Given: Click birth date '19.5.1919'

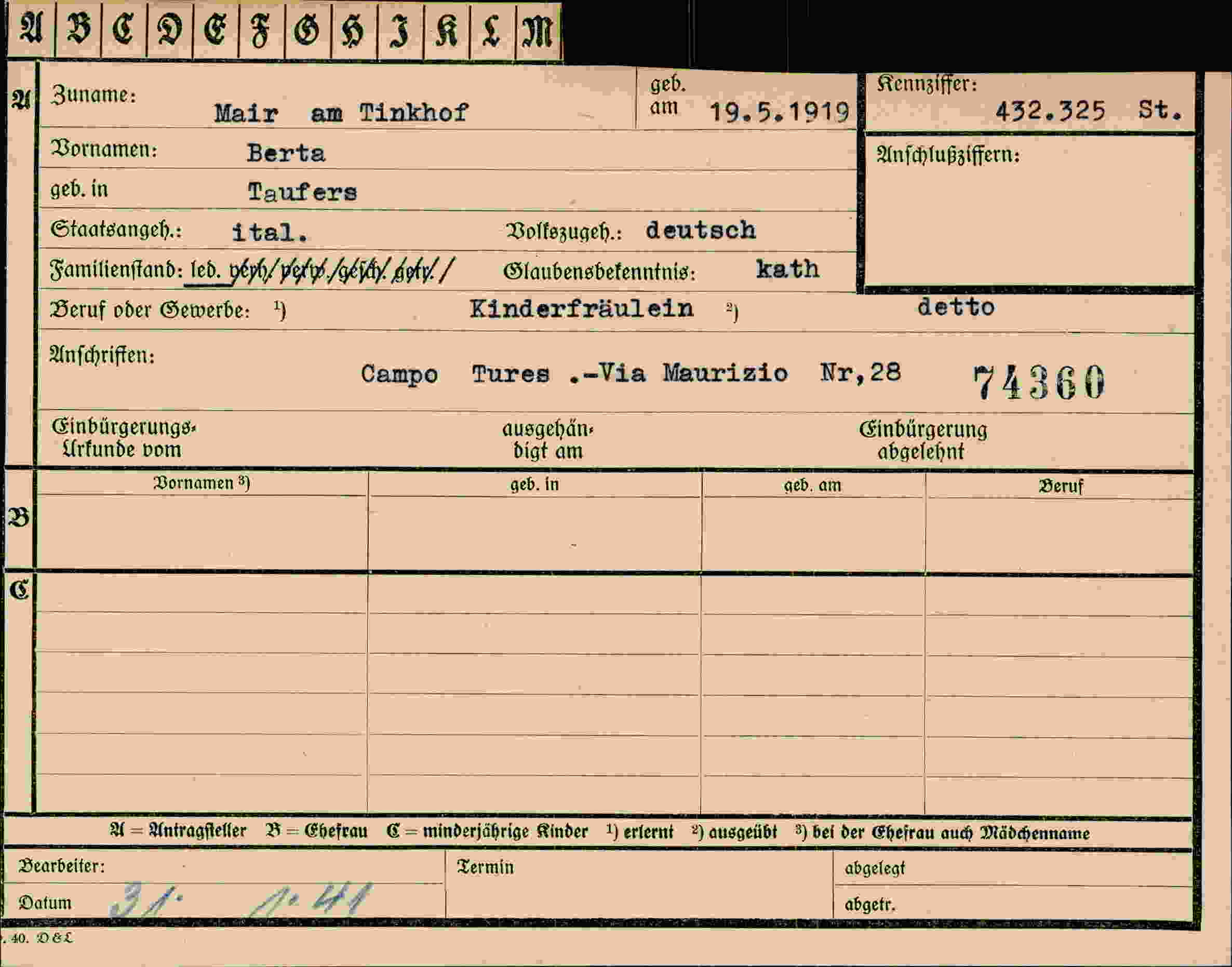Looking at the screenshot, I should tap(779, 112).
